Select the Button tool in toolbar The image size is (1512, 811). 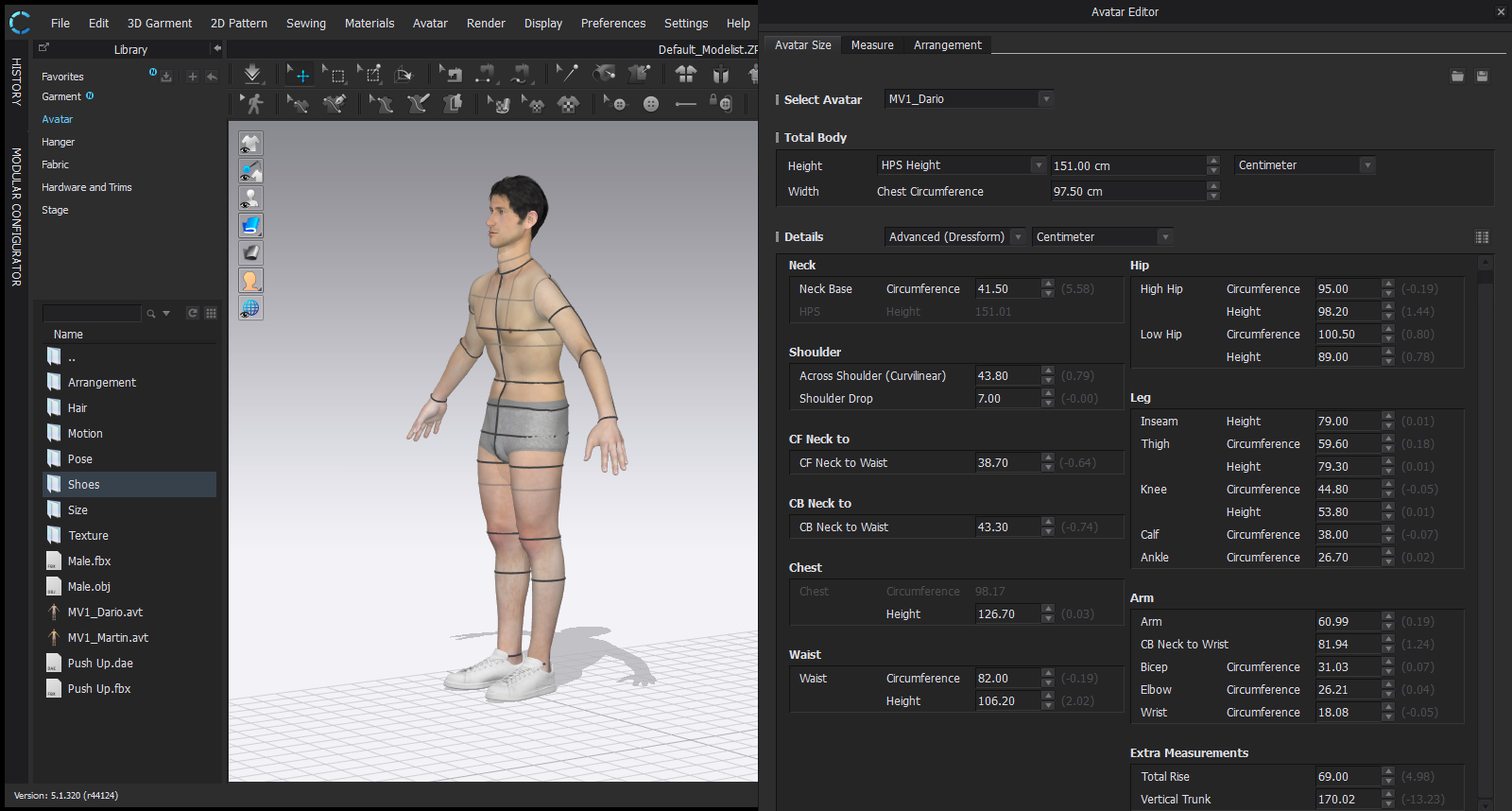pos(651,104)
